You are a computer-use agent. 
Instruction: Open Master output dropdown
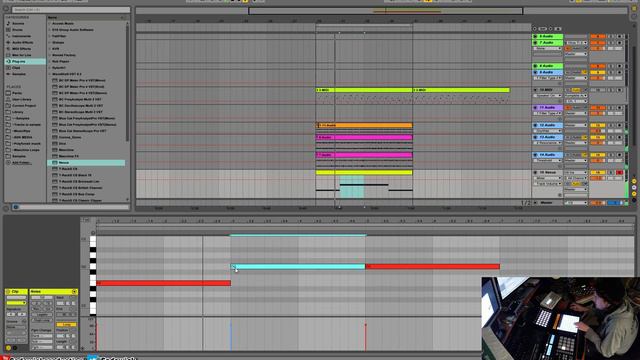coord(576,203)
